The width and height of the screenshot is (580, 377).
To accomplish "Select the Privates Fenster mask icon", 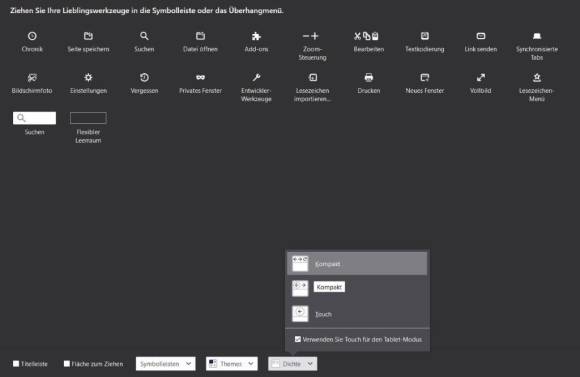I will tap(200, 77).
